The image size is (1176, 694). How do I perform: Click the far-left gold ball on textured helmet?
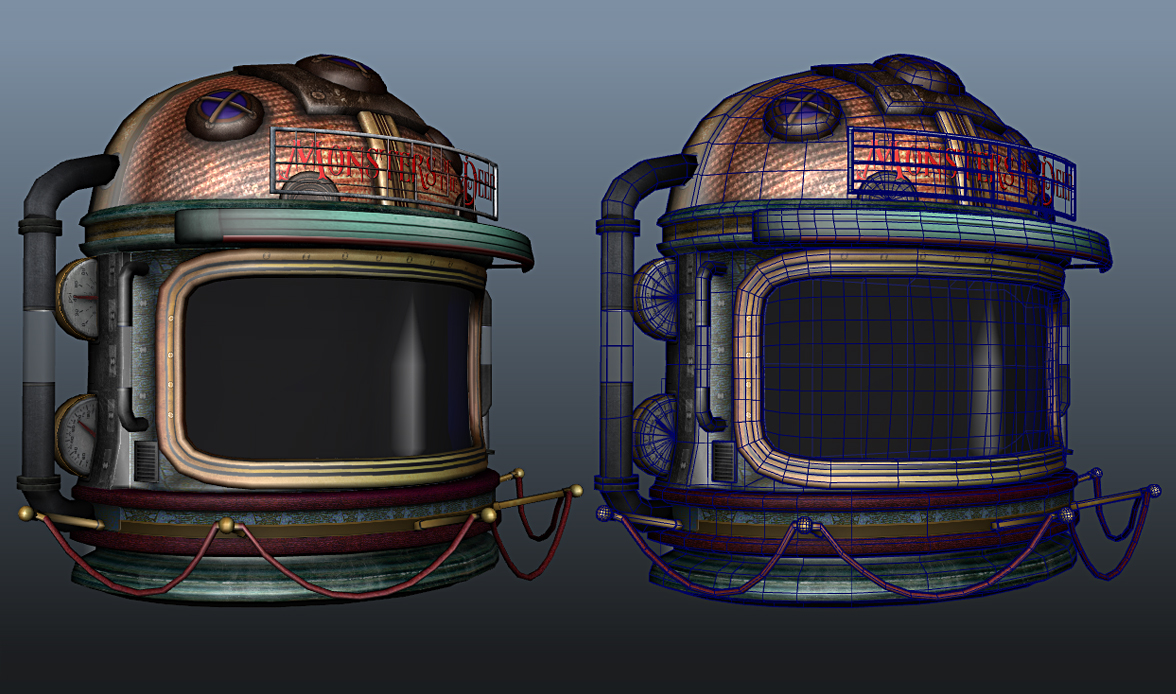pos(26,513)
